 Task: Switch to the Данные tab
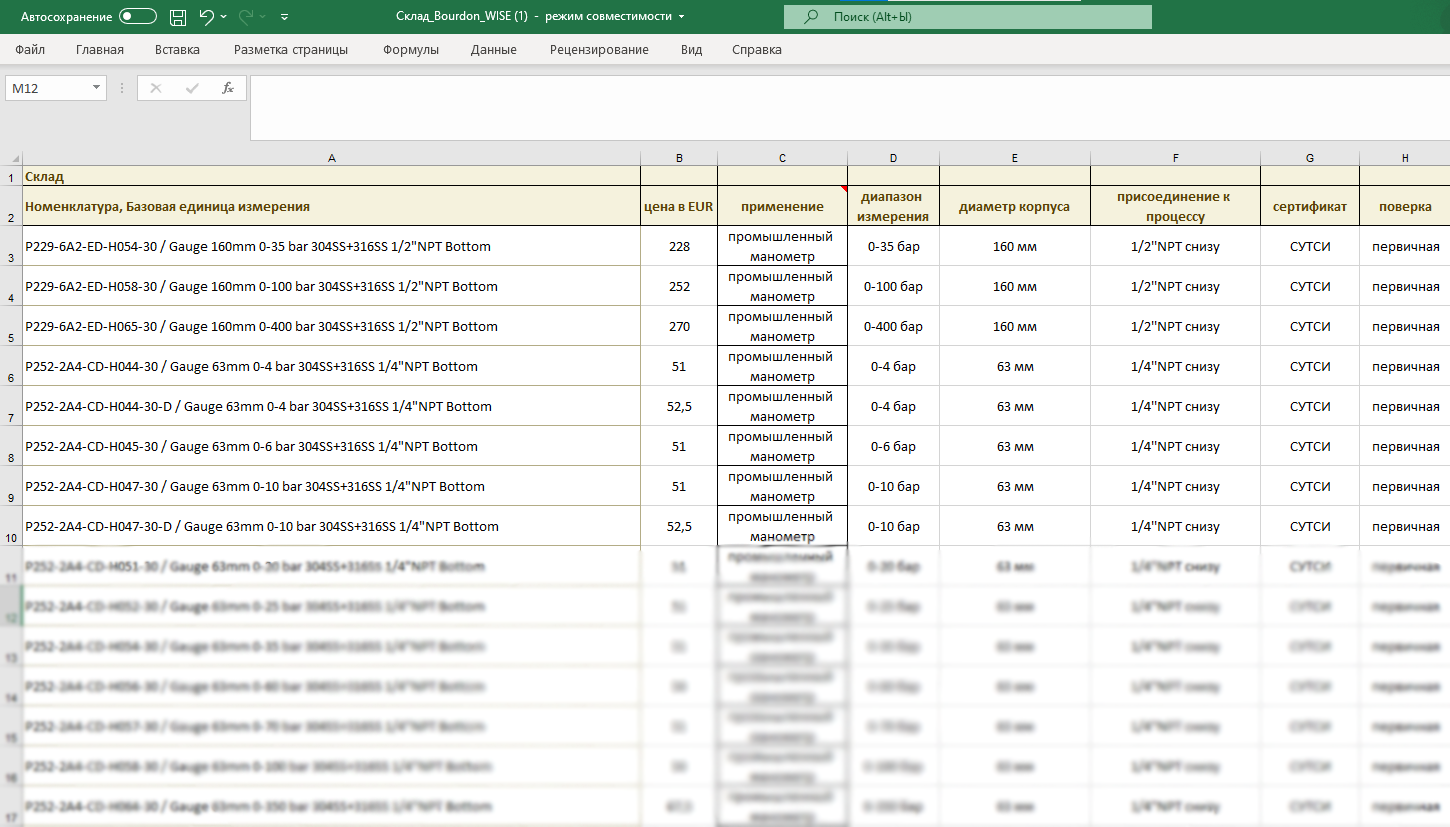[493, 50]
